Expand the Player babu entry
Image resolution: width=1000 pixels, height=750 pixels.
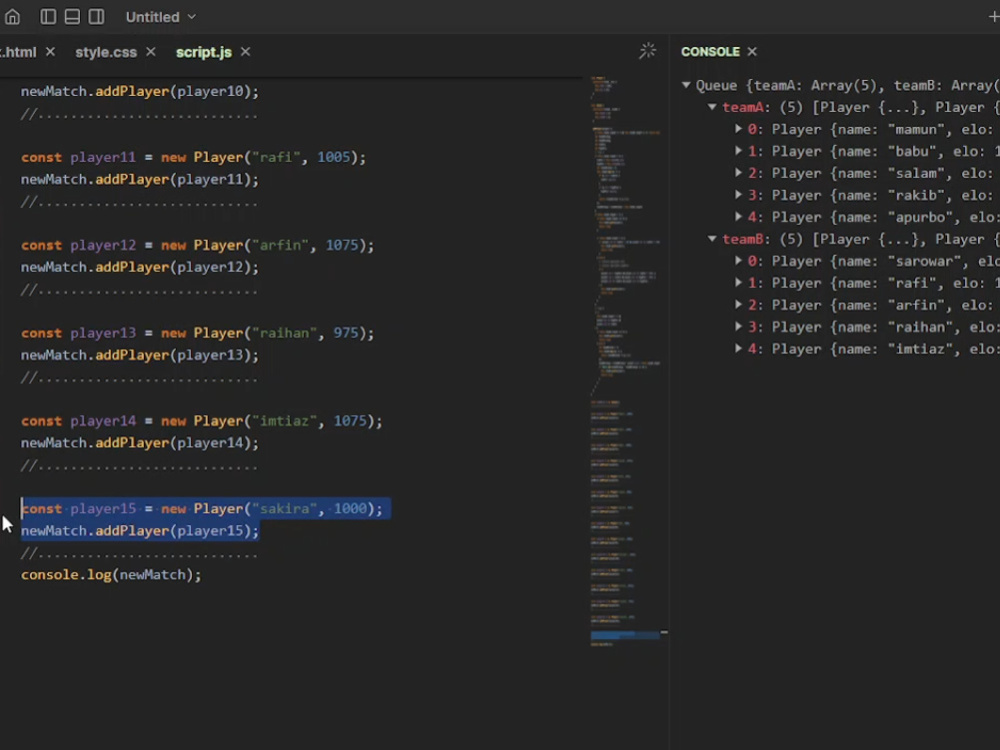(x=738, y=151)
